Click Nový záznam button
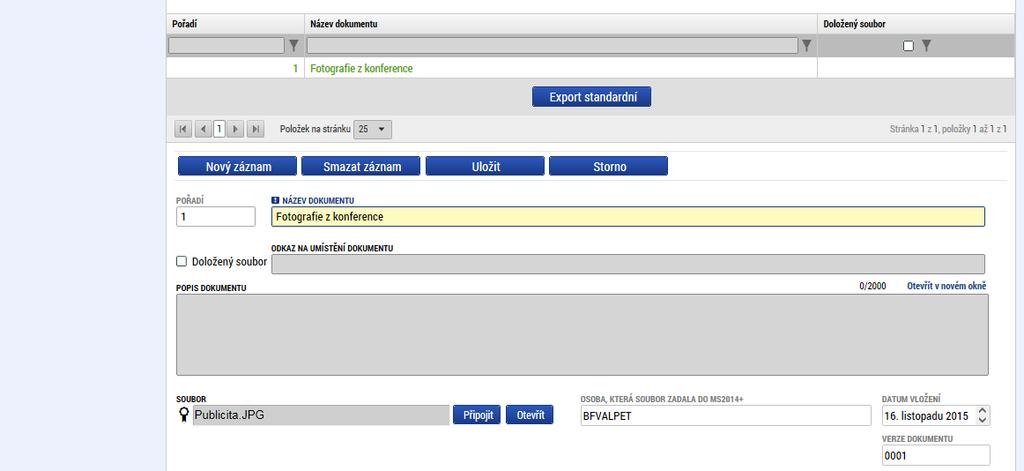 (238, 167)
